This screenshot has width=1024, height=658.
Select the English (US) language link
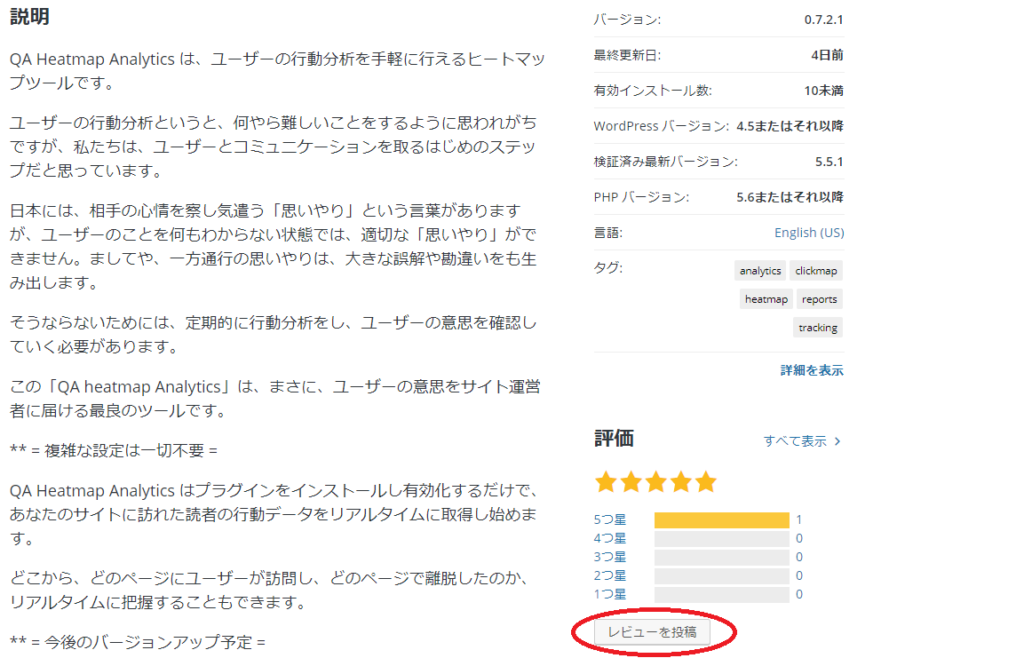(x=809, y=232)
